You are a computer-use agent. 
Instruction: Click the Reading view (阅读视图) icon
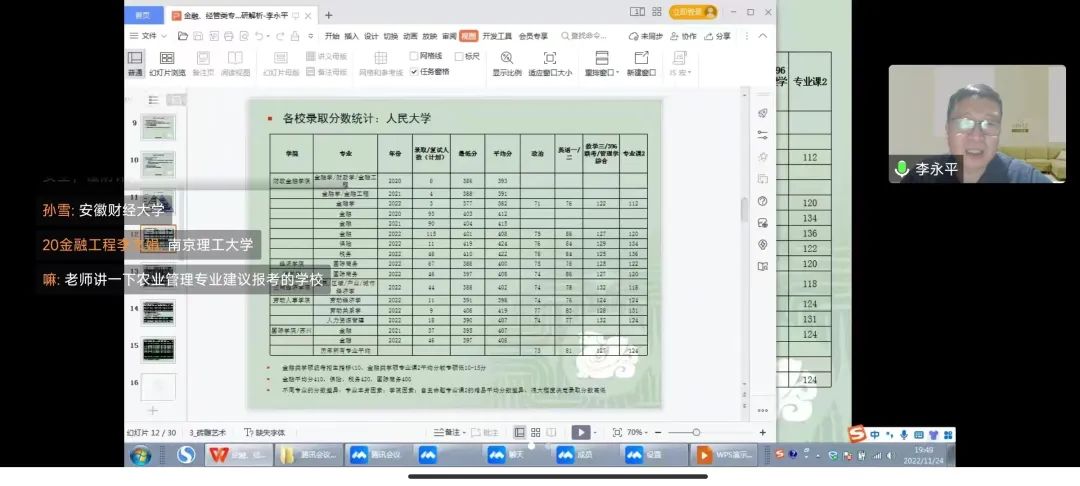coord(235,59)
